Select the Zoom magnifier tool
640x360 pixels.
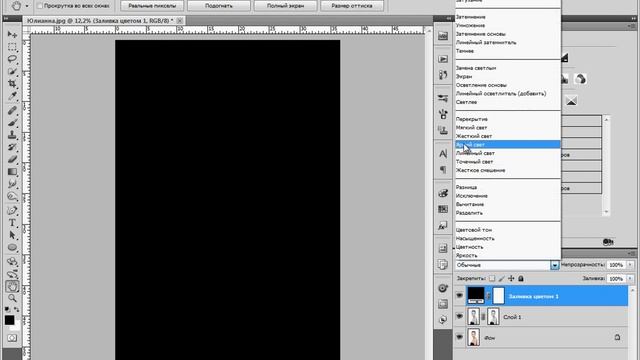tap(12, 298)
